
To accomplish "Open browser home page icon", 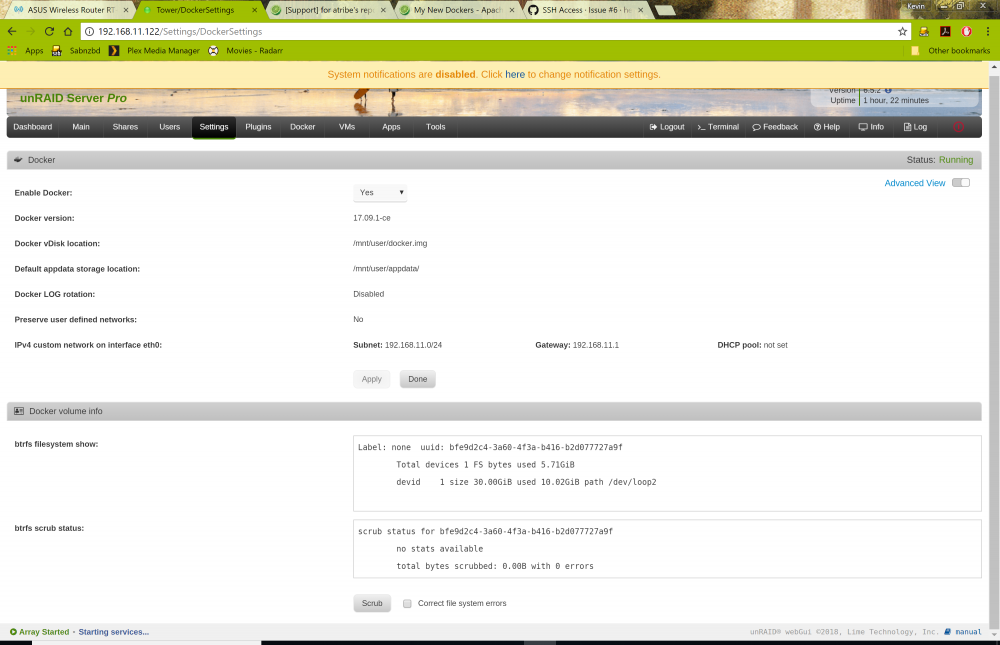I will tap(68, 31).
